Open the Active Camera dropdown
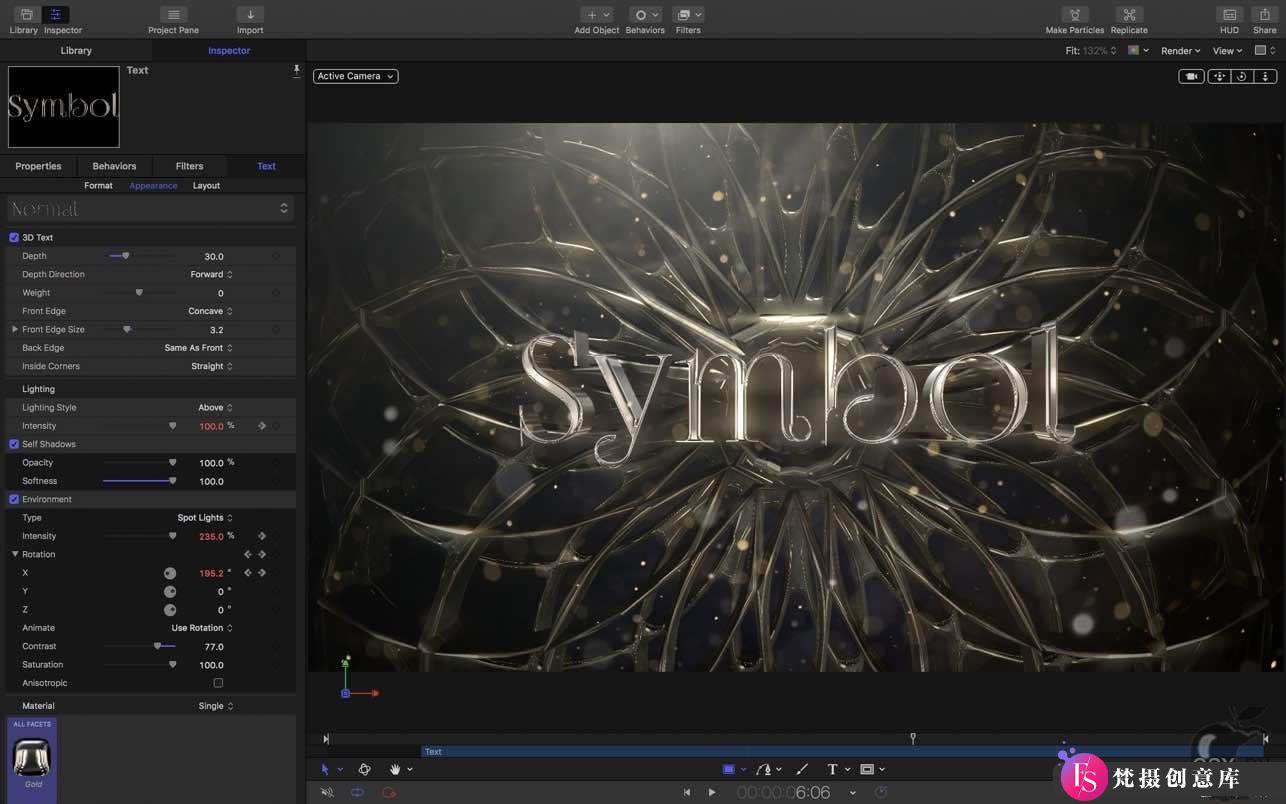 (x=355, y=76)
